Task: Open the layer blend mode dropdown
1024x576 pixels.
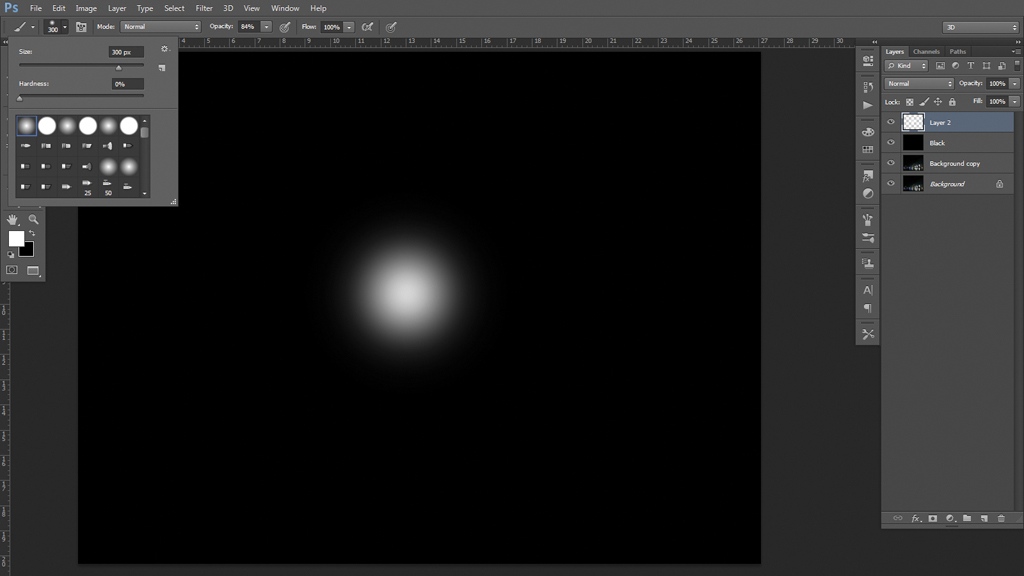Action: point(919,84)
